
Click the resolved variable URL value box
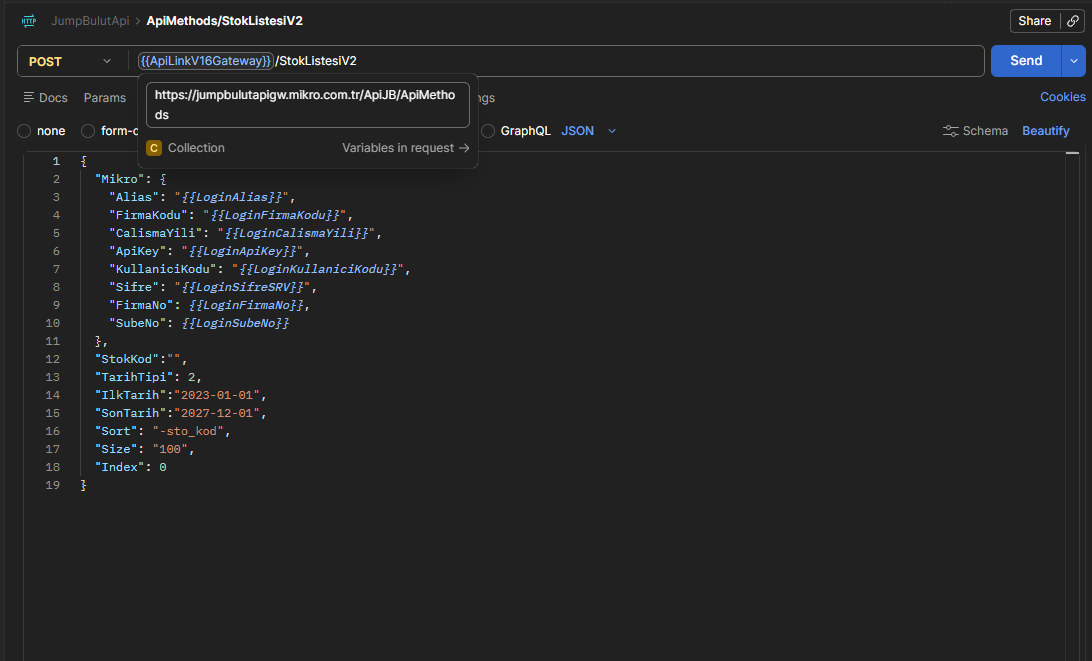[x=308, y=105]
